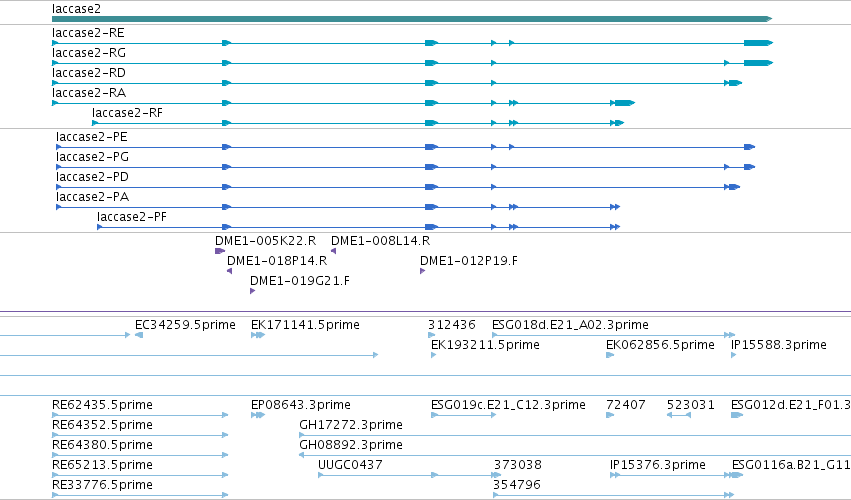Select the laccase2-PG protein label
The image size is (851, 500).
pos(92,157)
